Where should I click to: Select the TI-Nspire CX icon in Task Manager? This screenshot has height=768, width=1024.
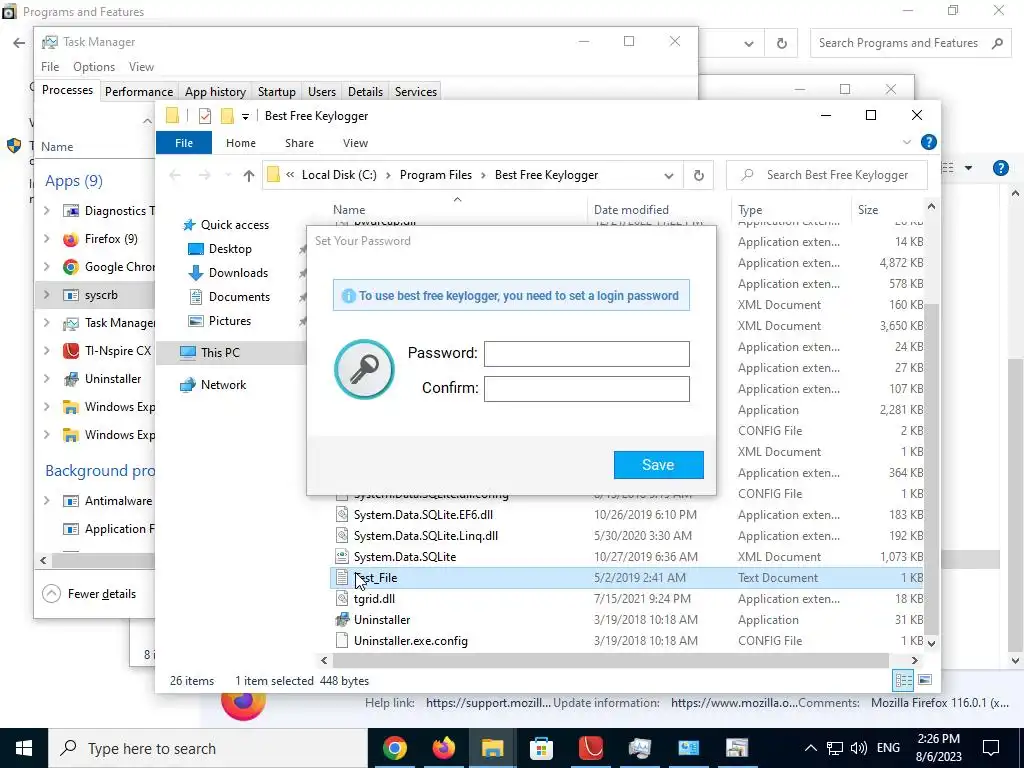click(x=71, y=351)
